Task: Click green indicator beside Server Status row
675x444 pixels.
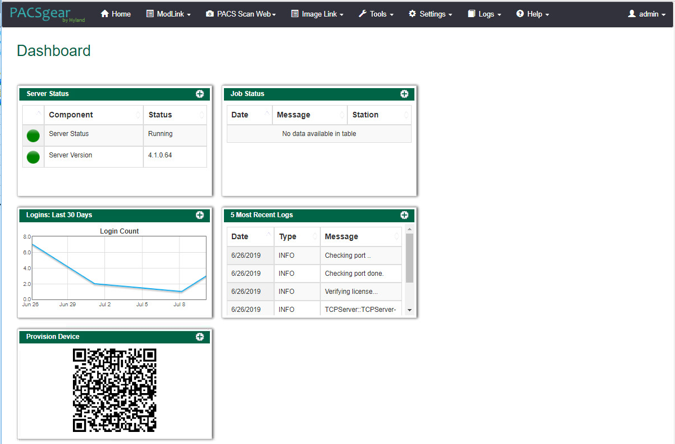Action: click(33, 135)
